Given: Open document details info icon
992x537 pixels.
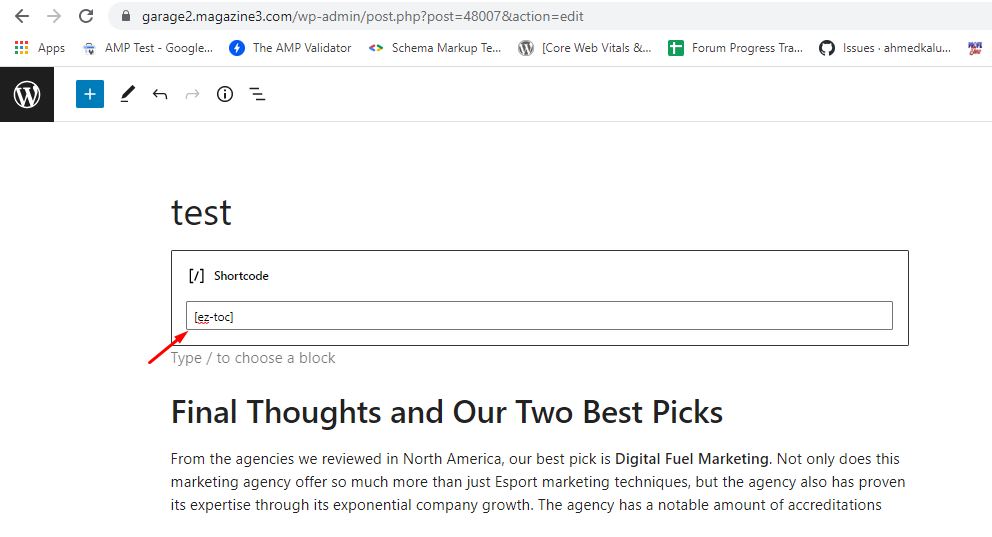Looking at the screenshot, I should tap(225, 94).
